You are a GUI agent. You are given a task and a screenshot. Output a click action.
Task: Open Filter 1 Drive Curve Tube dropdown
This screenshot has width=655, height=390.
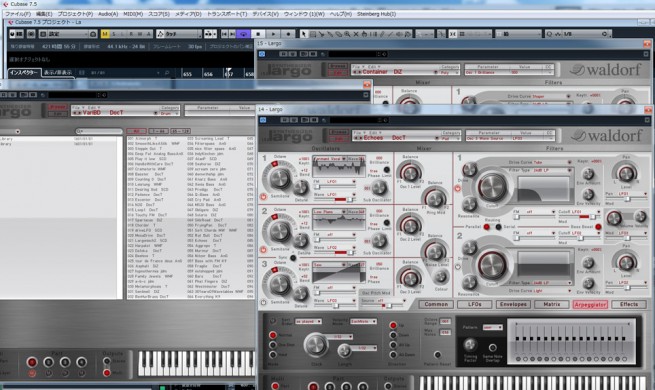[551, 162]
